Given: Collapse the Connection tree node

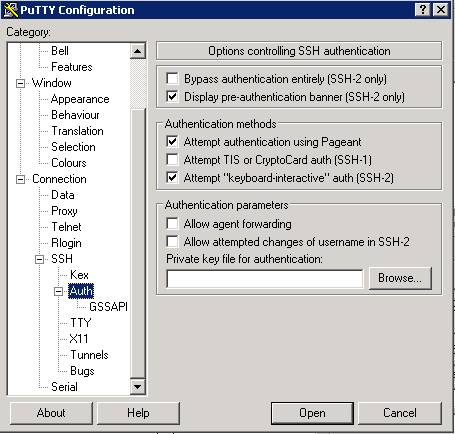Looking at the screenshot, I should [21, 180].
